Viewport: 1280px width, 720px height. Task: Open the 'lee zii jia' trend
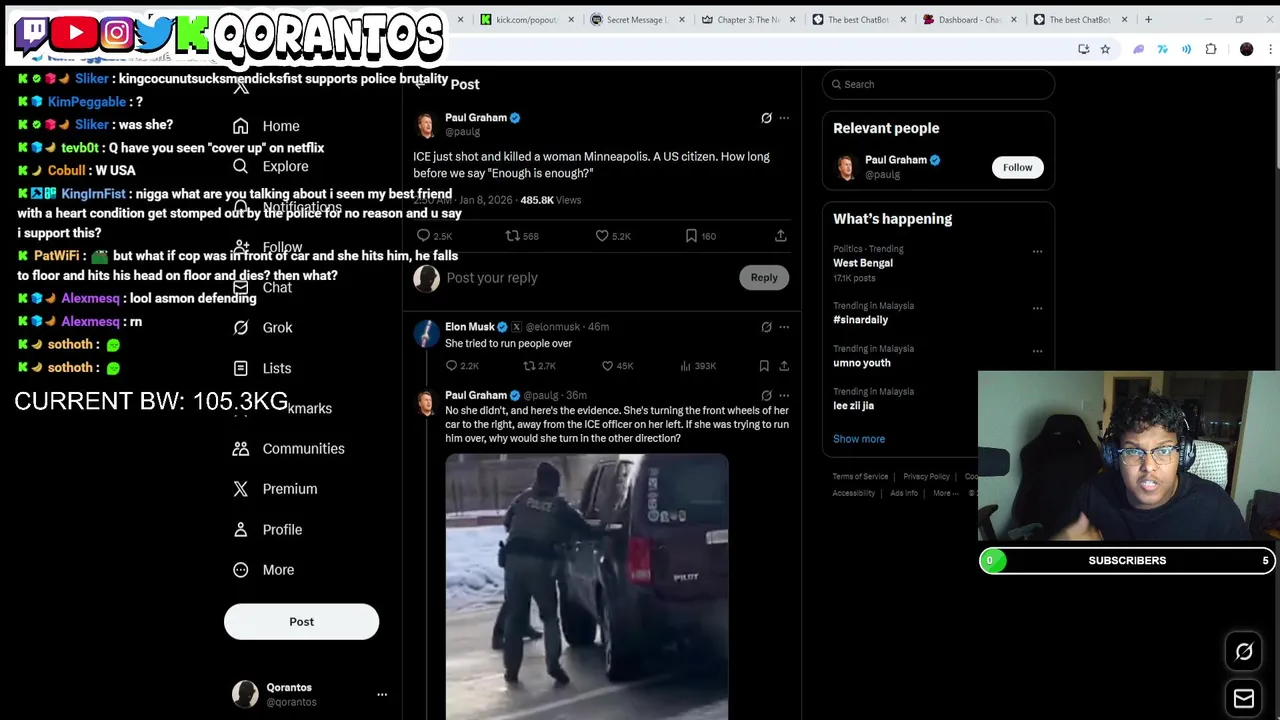click(853, 406)
